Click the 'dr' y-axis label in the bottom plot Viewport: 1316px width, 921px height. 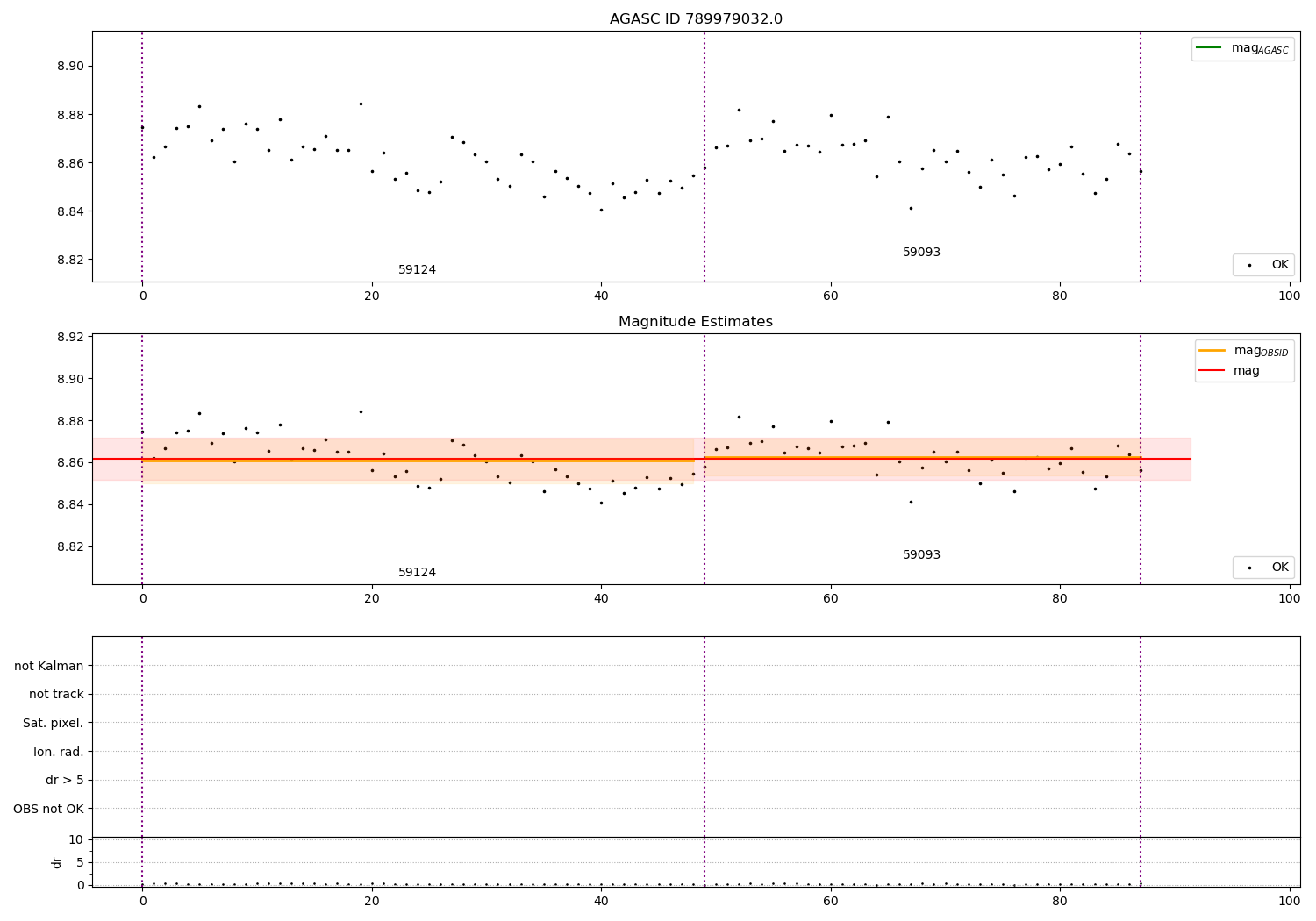[x=57, y=862]
